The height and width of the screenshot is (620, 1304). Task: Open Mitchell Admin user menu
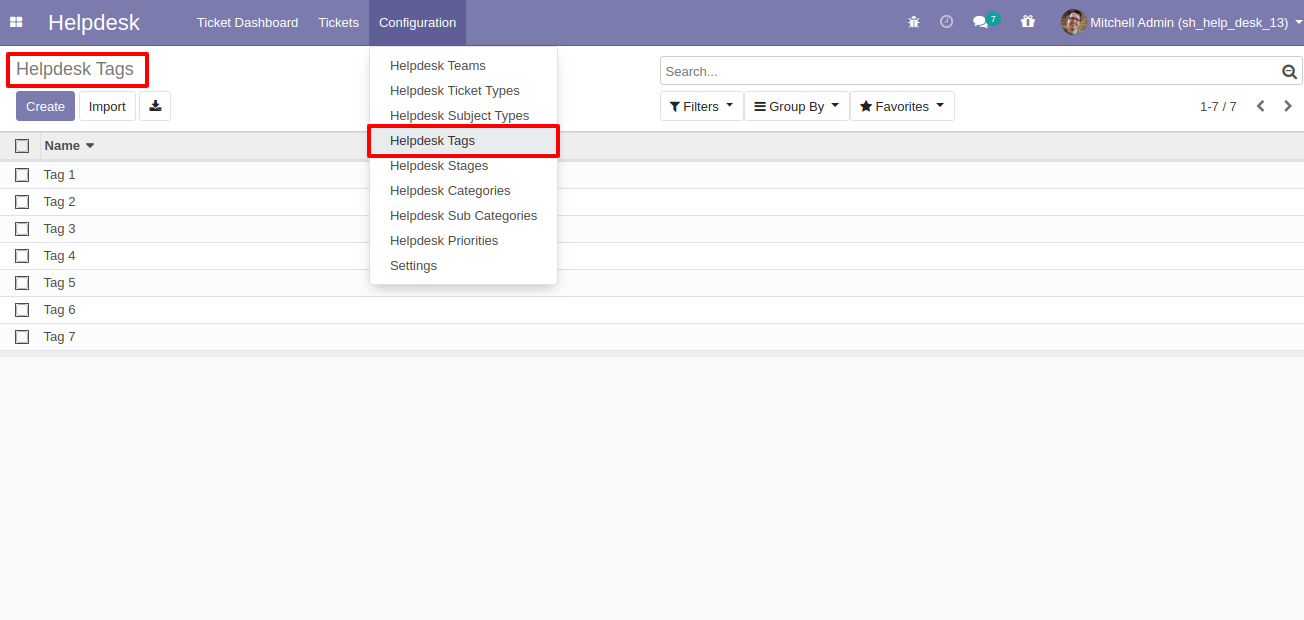tap(1180, 22)
